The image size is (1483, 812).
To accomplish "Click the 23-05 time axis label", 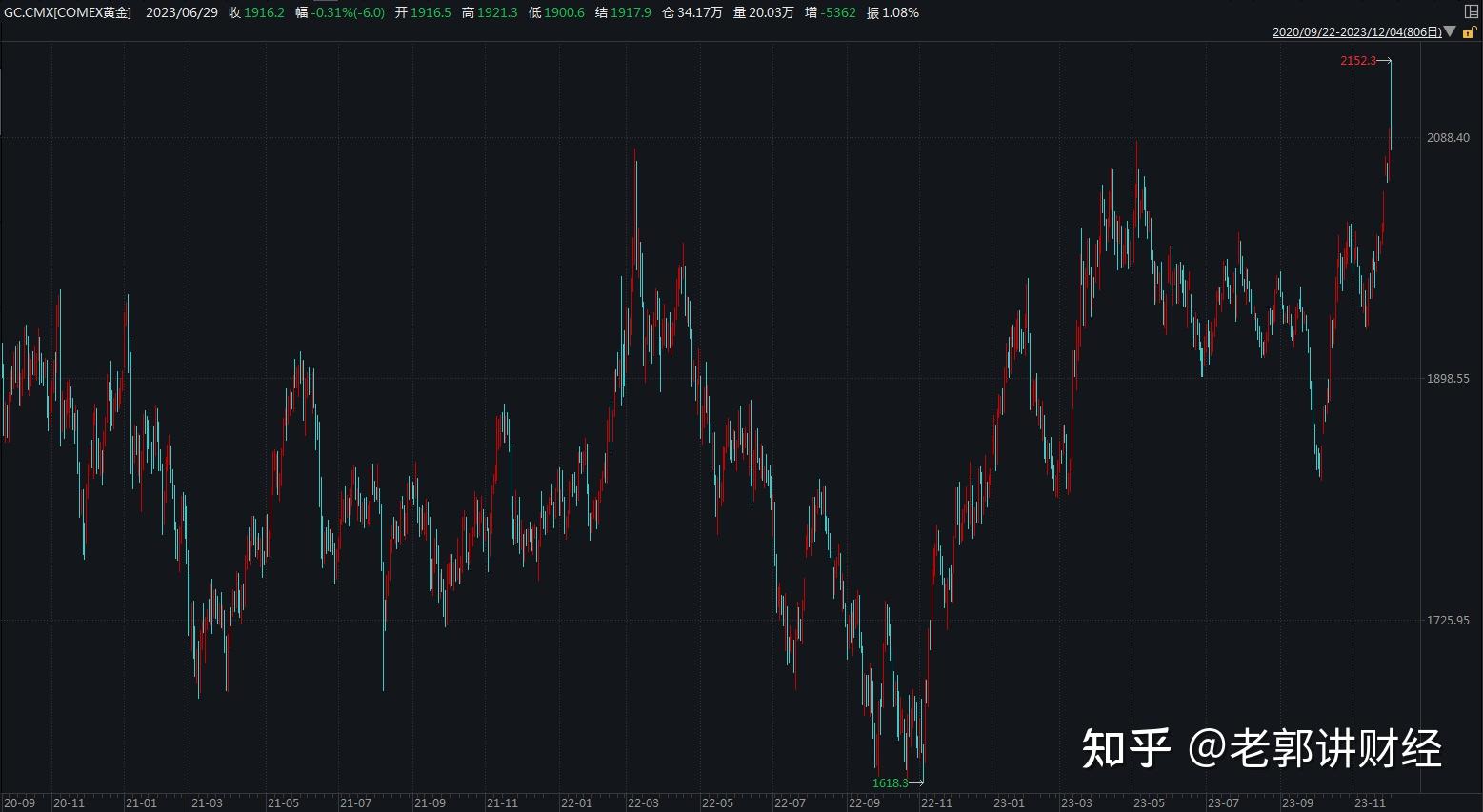I will pos(1150,803).
